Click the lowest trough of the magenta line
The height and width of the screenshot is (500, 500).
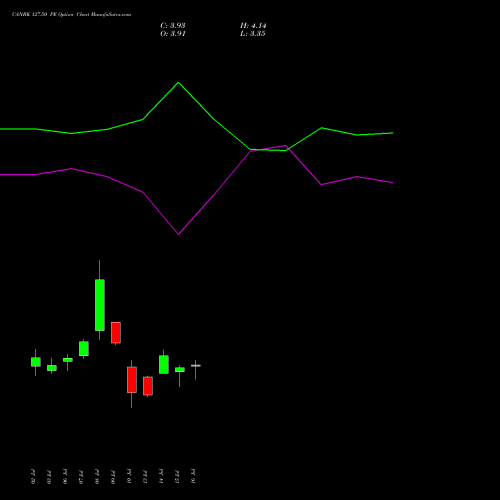[178, 234]
